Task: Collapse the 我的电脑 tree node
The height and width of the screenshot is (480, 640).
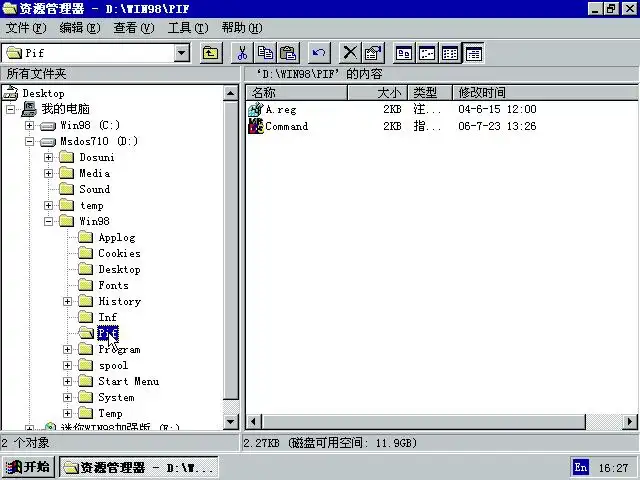Action: pyautogui.click(x=10, y=109)
